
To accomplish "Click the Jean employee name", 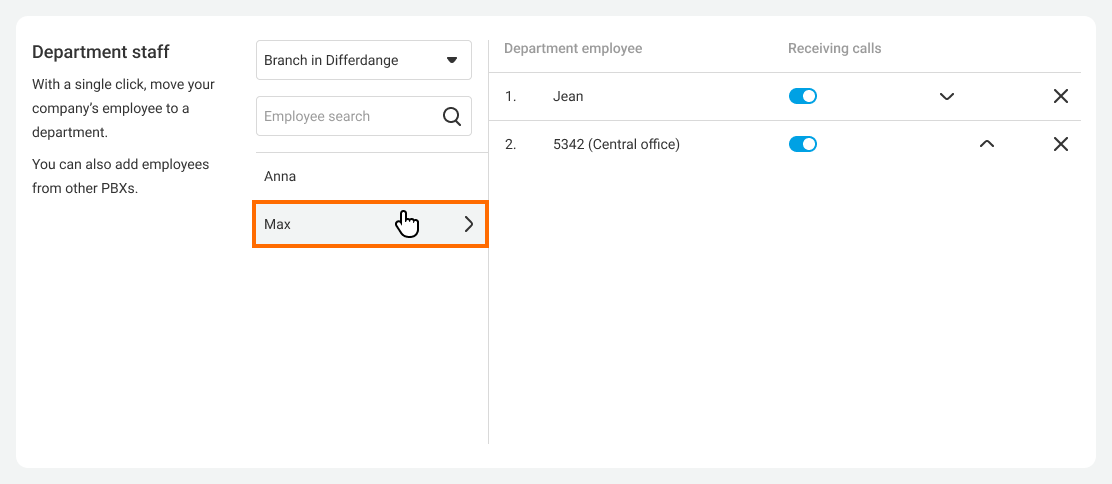I will point(568,96).
